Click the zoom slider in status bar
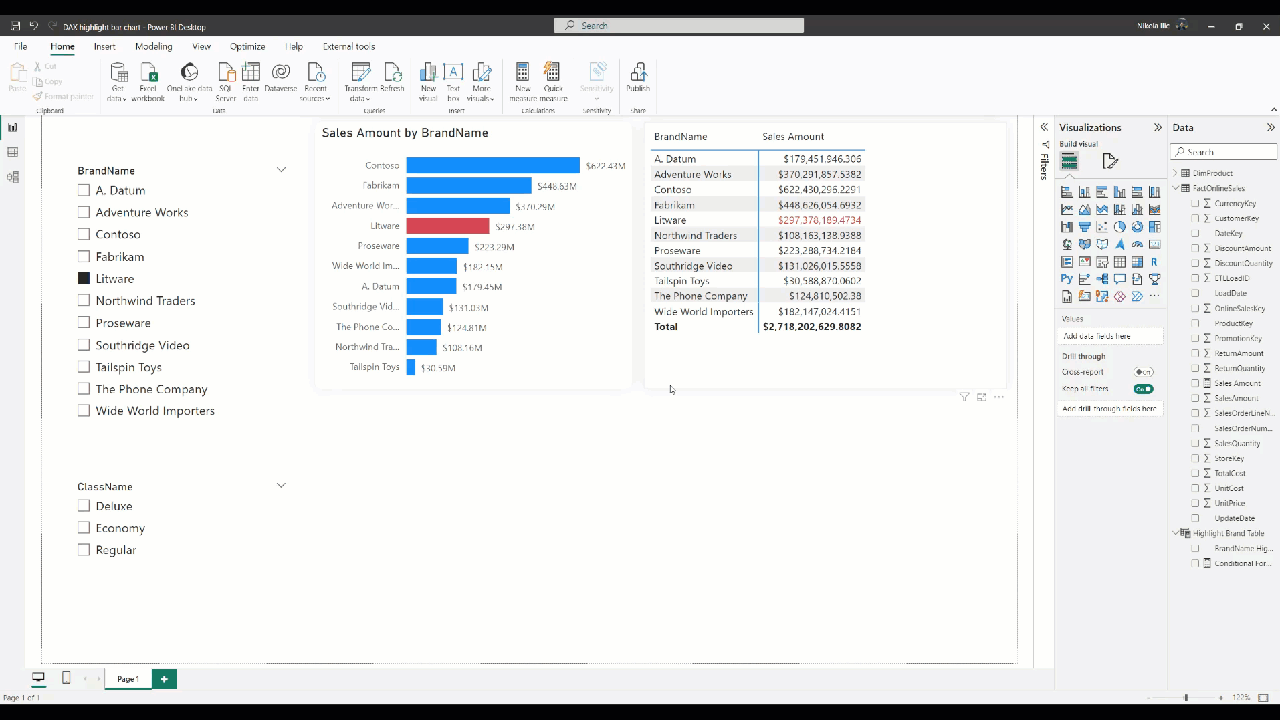The width and height of the screenshot is (1280, 720). click(x=1186, y=697)
